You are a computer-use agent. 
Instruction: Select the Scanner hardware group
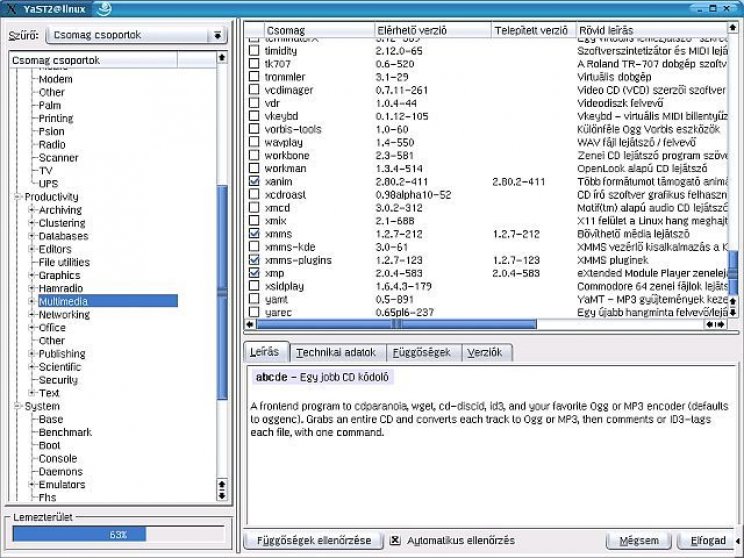(x=58, y=158)
